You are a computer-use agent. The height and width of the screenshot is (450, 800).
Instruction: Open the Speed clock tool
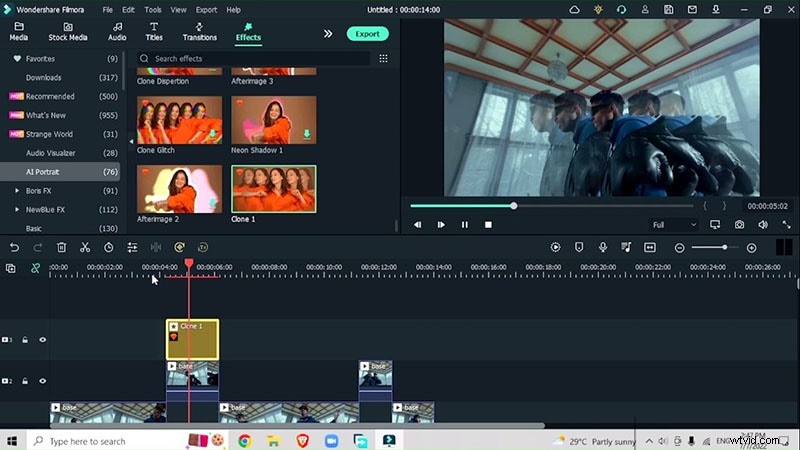109,247
